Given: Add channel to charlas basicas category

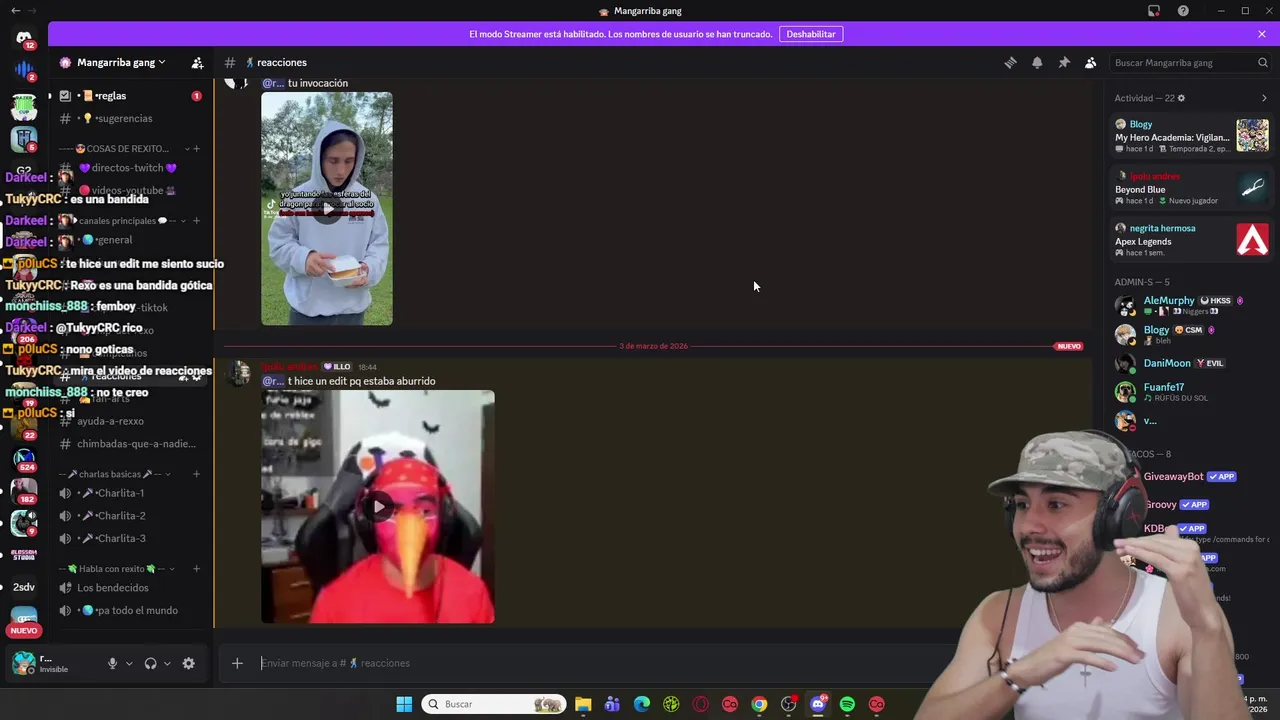Looking at the screenshot, I should pyautogui.click(x=196, y=474).
